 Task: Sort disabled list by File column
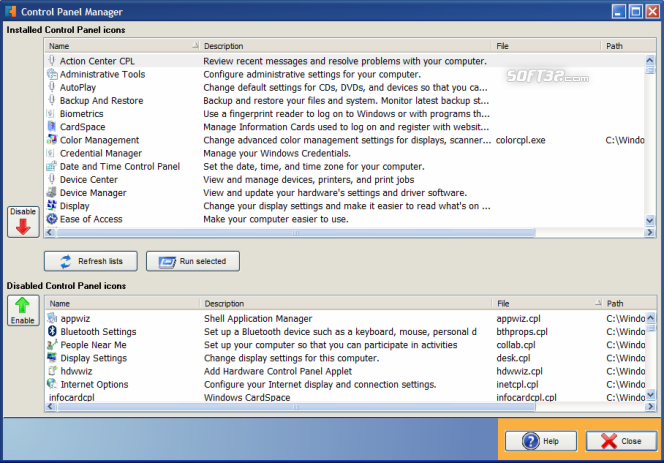click(547, 303)
